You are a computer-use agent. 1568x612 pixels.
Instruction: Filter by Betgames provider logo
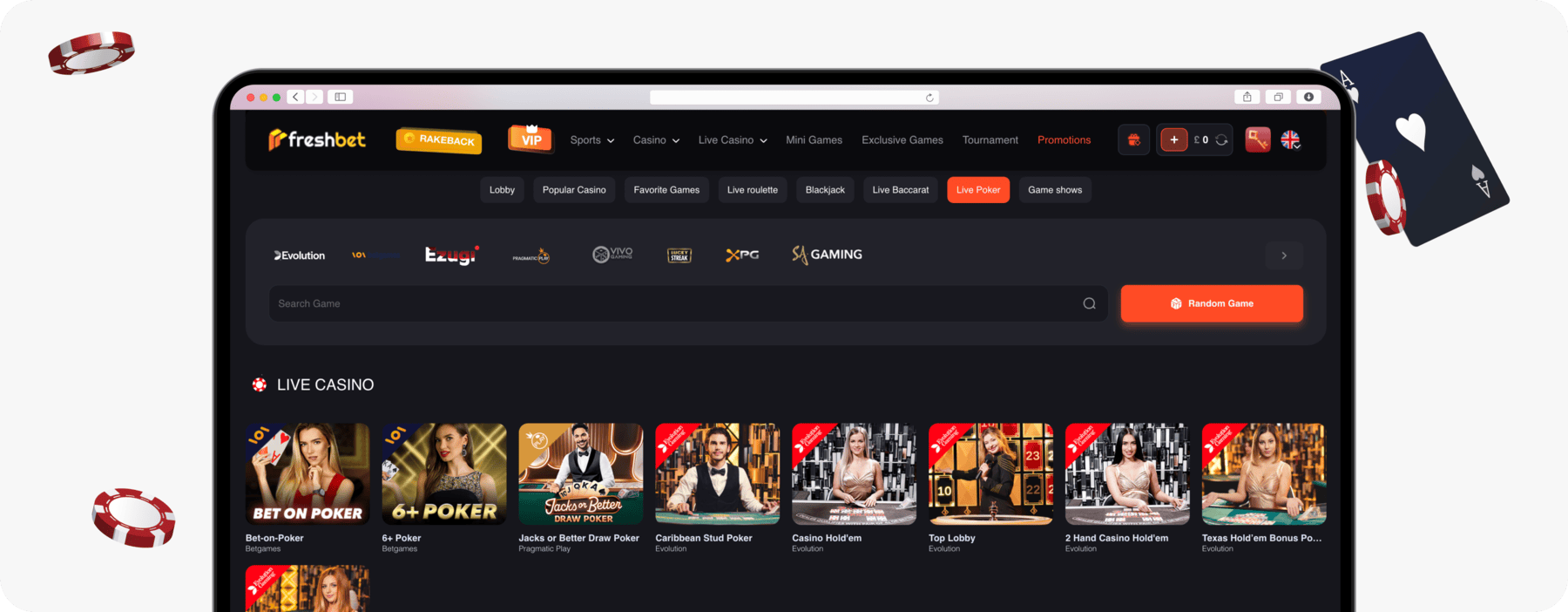click(x=375, y=255)
